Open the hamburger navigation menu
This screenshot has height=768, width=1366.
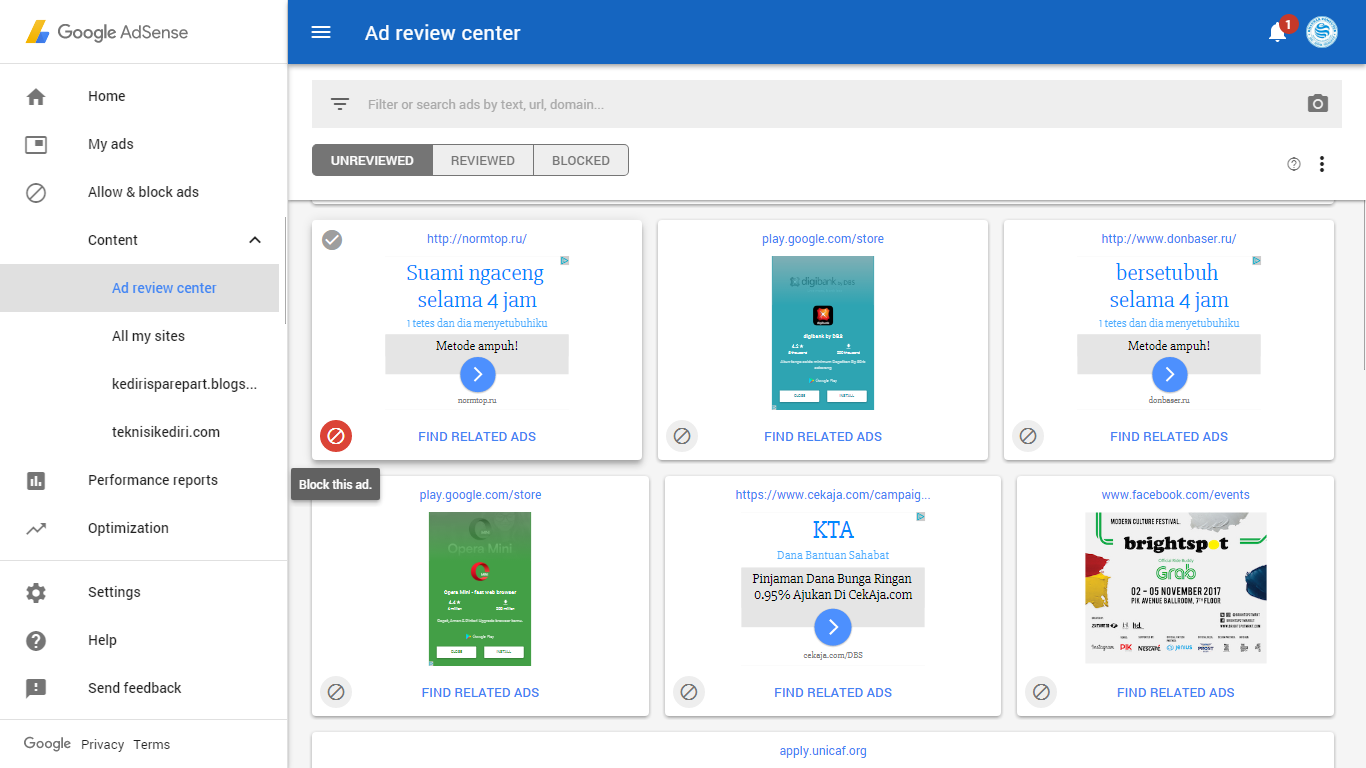click(x=321, y=32)
